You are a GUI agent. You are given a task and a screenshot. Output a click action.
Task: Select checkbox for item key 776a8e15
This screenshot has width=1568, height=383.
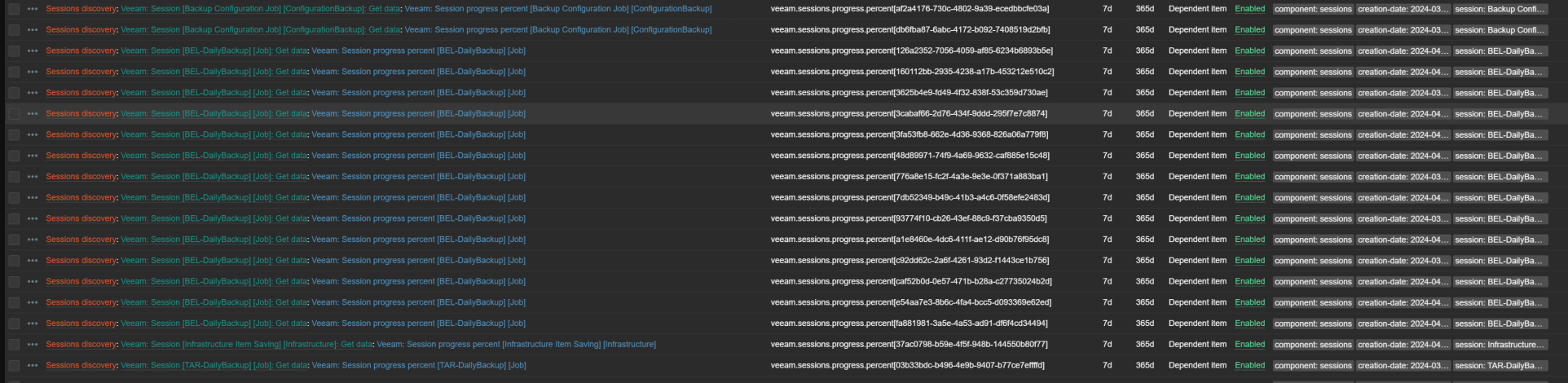[14, 177]
